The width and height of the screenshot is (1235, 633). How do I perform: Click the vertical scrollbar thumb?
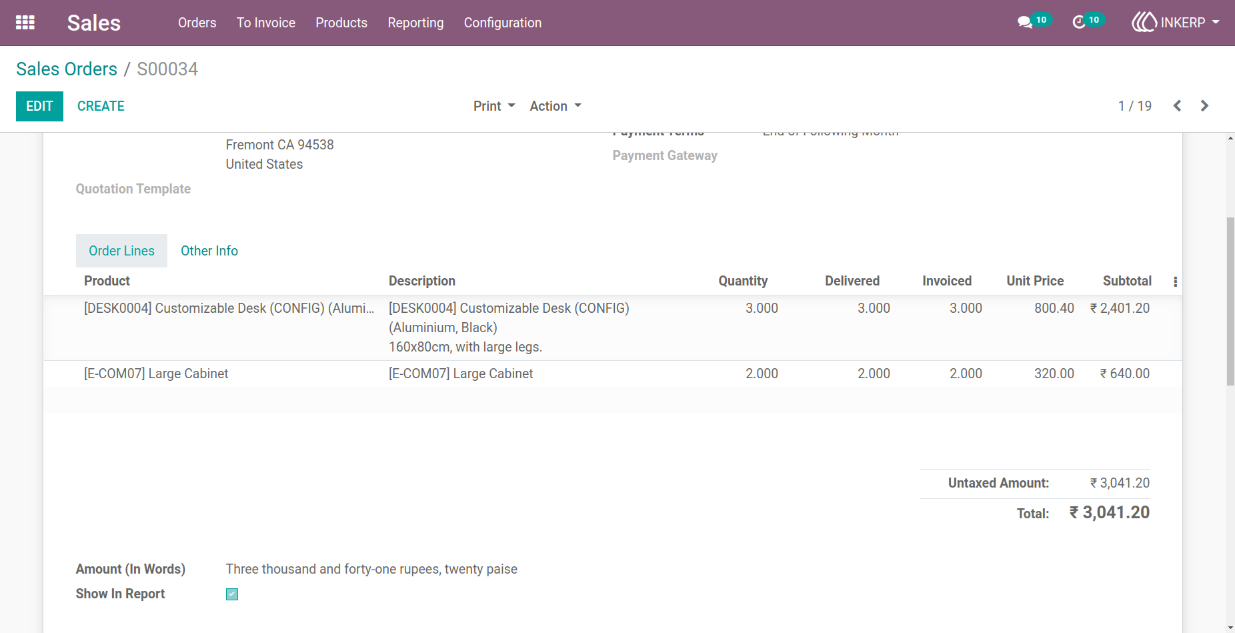click(x=1229, y=300)
